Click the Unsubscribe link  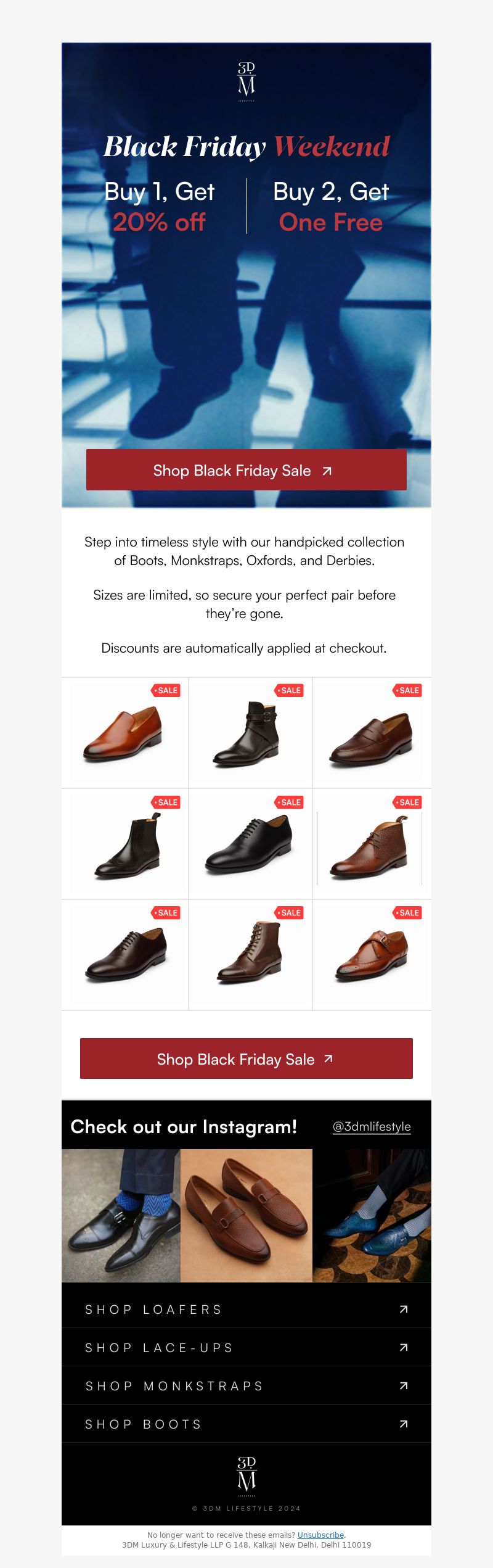point(320,1535)
